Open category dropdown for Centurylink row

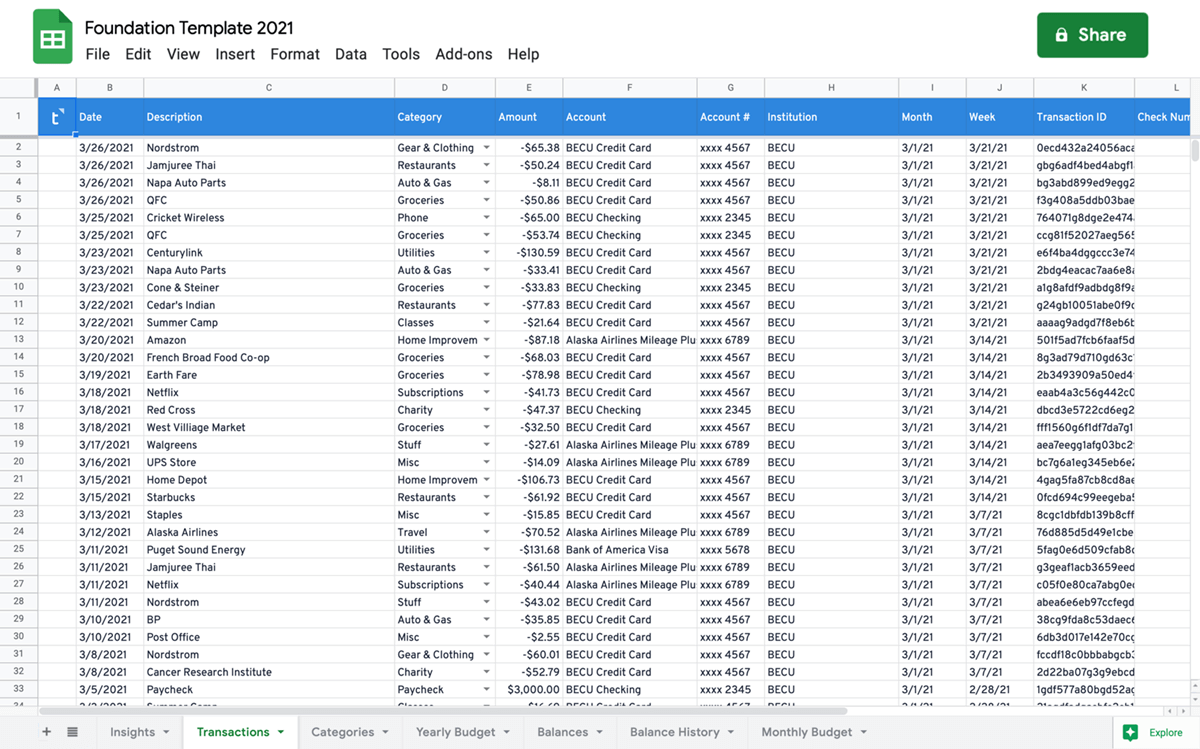[x=487, y=253]
